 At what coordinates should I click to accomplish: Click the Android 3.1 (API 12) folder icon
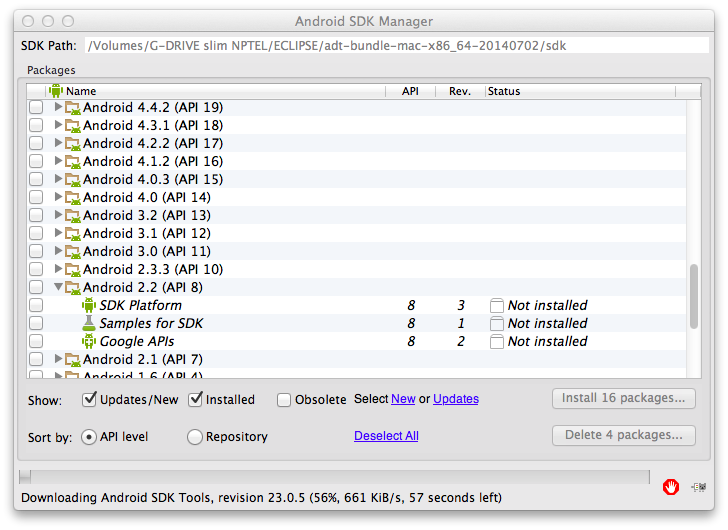(72, 234)
